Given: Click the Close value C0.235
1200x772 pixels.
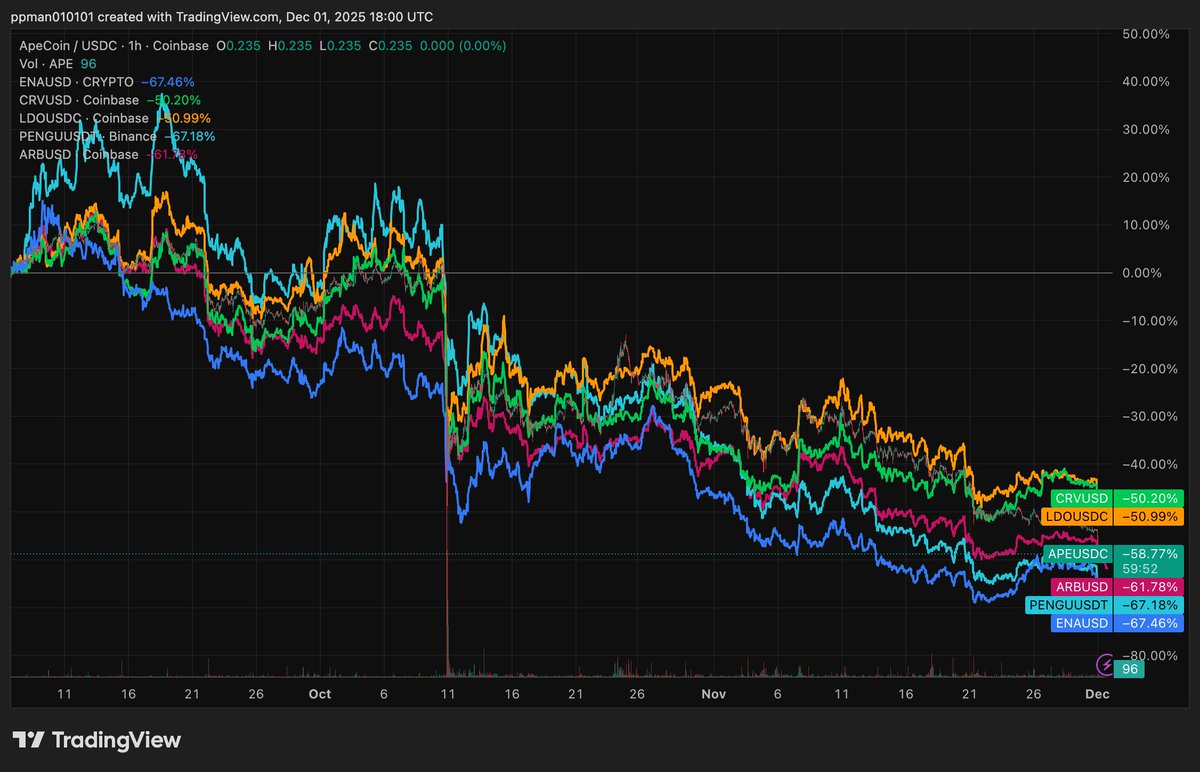Looking at the screenshot, I should (x=390, y=46).
